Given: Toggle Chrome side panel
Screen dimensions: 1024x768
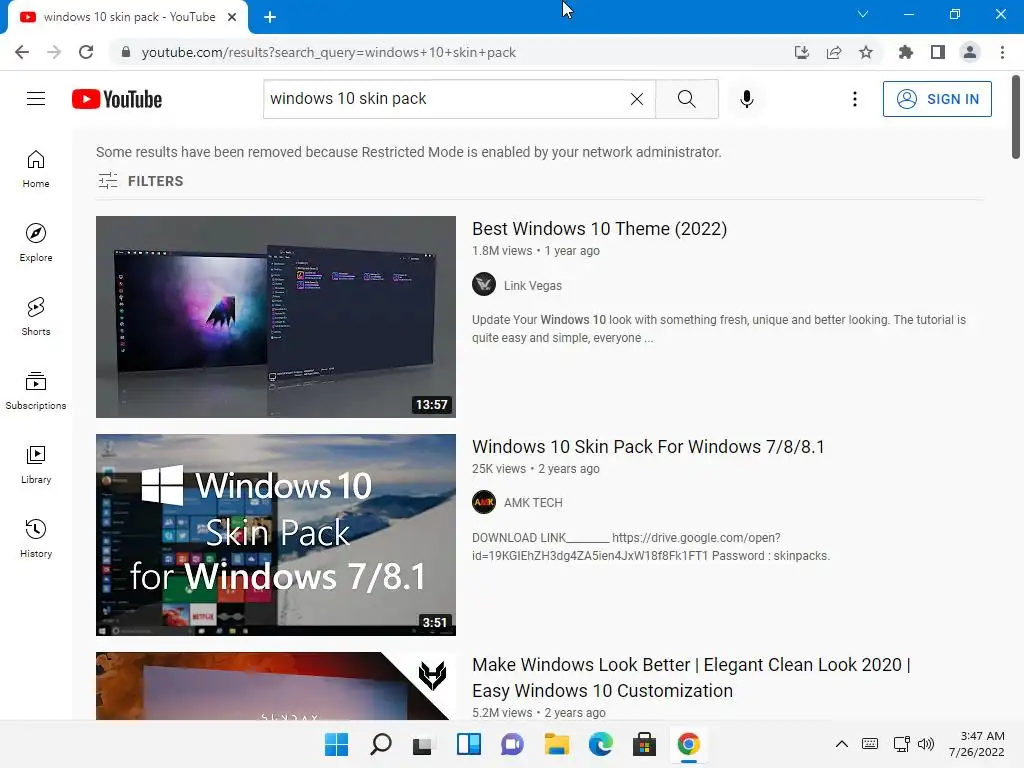Looking at the screenshot, I should (x=938, y=52).
